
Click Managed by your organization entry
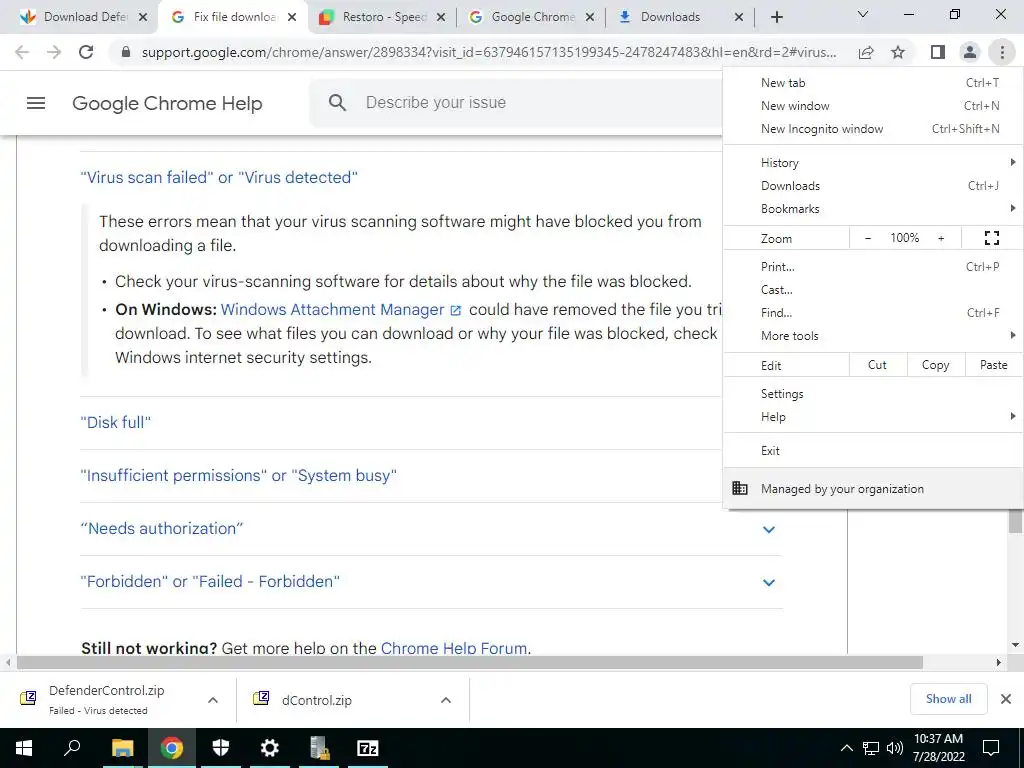(x=873, y=488)
